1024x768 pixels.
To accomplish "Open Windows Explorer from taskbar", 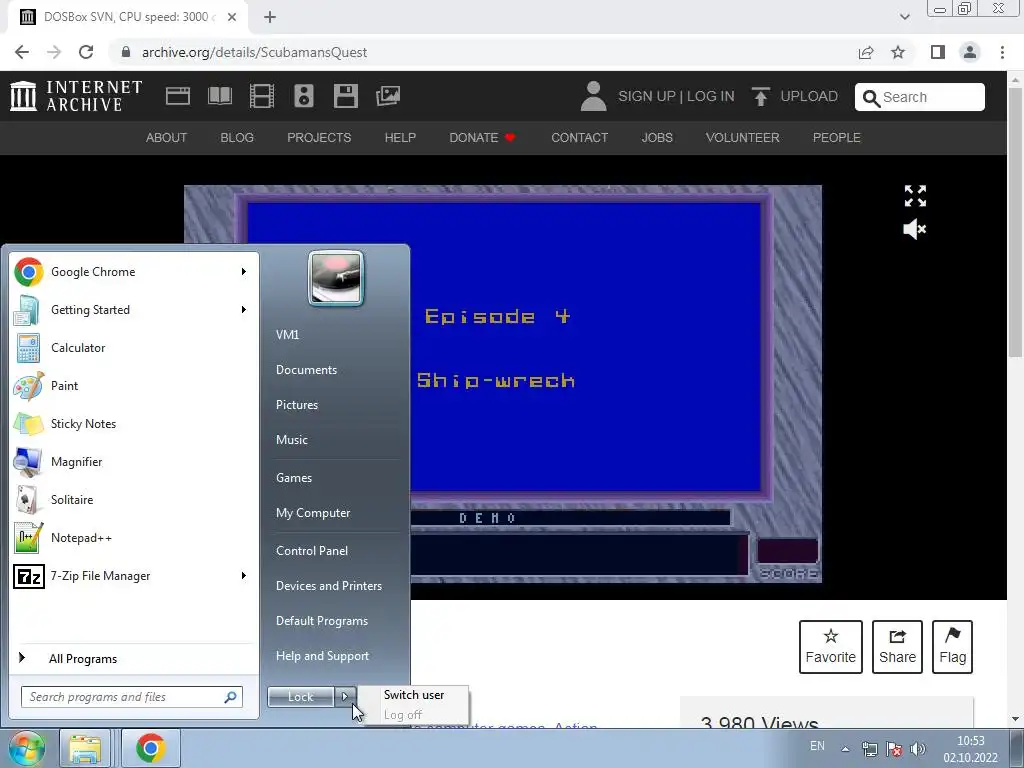I will pyautogui.click(x=85, y=748).
